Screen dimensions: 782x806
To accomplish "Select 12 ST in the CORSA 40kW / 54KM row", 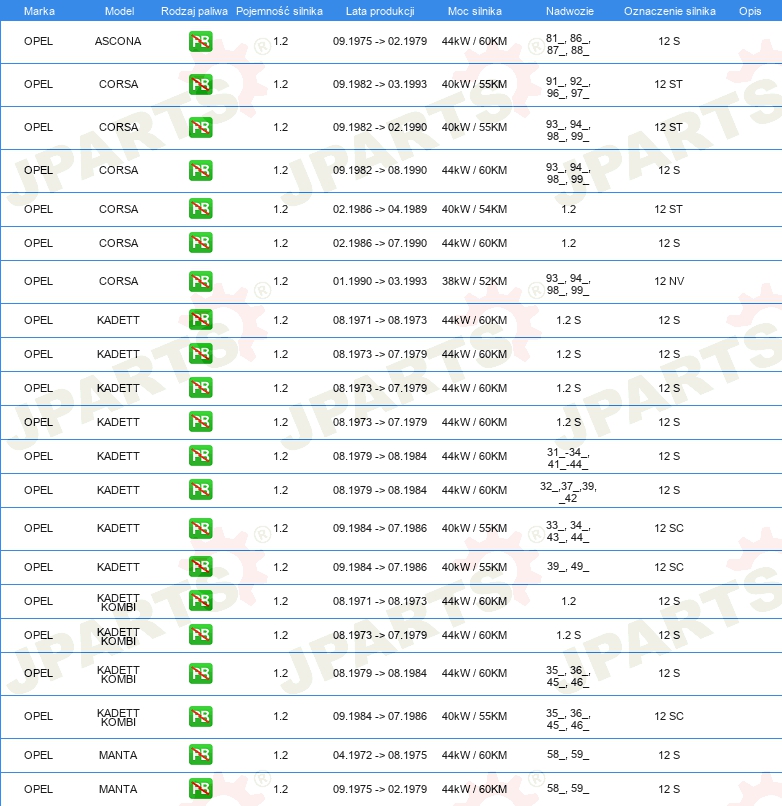I will (668, 209).
